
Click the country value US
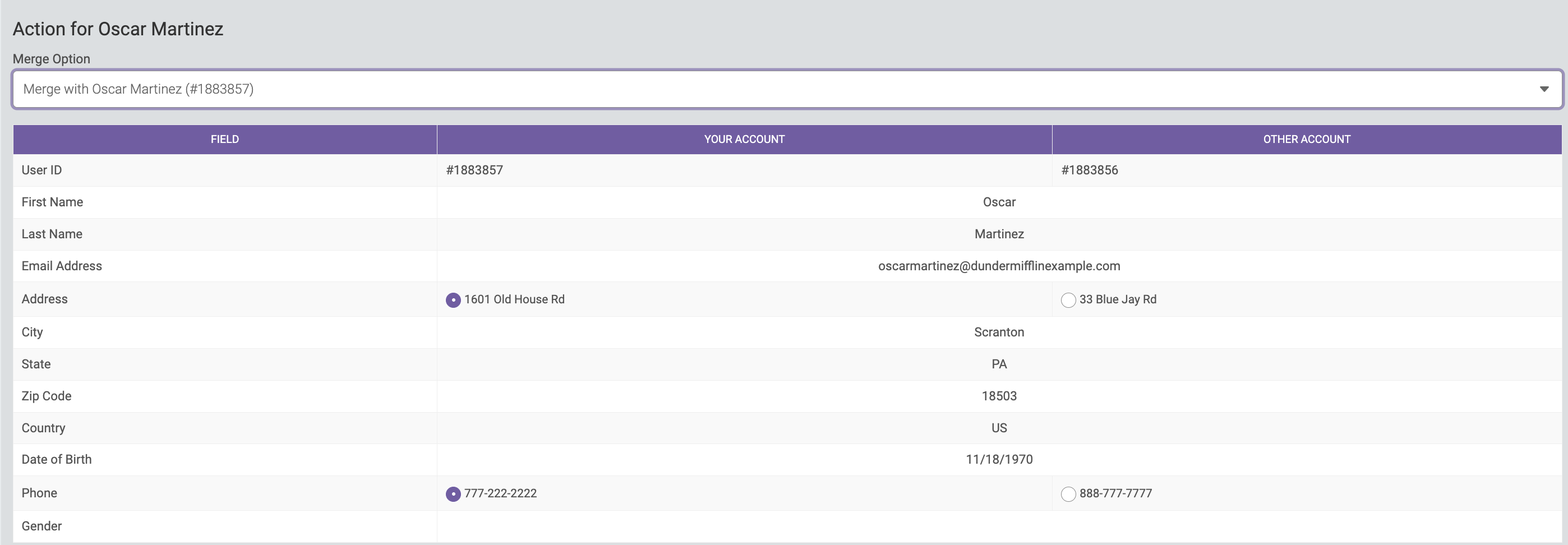999,428
